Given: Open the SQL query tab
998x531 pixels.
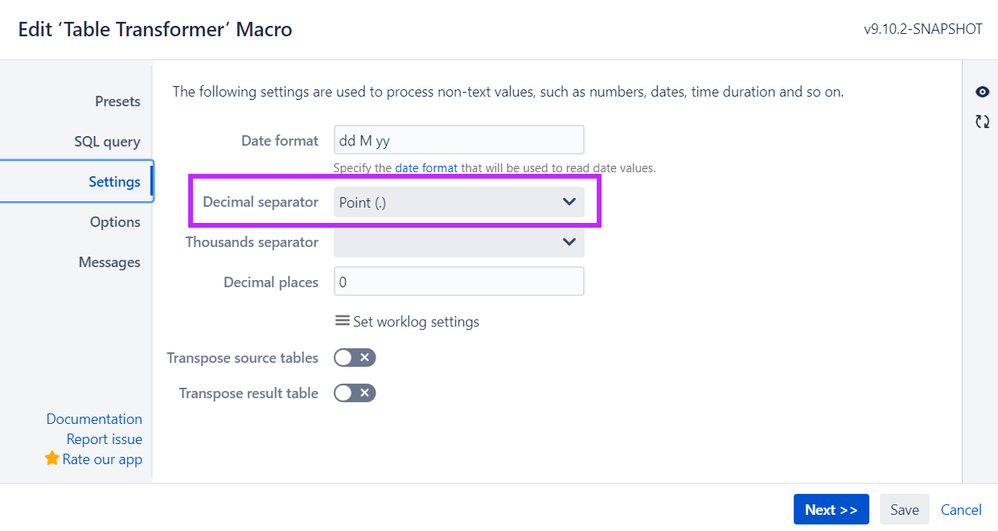Looking at the screenshot, I should (107, 141).
